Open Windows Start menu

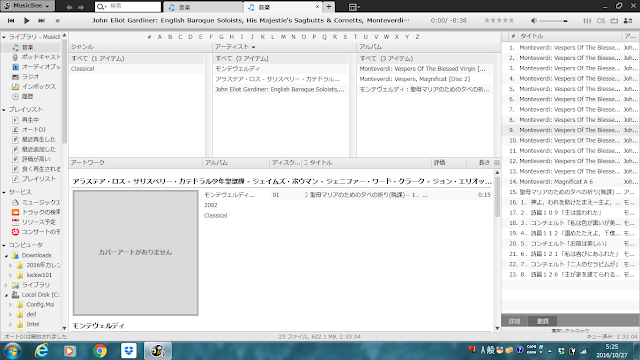coord(12,351)
